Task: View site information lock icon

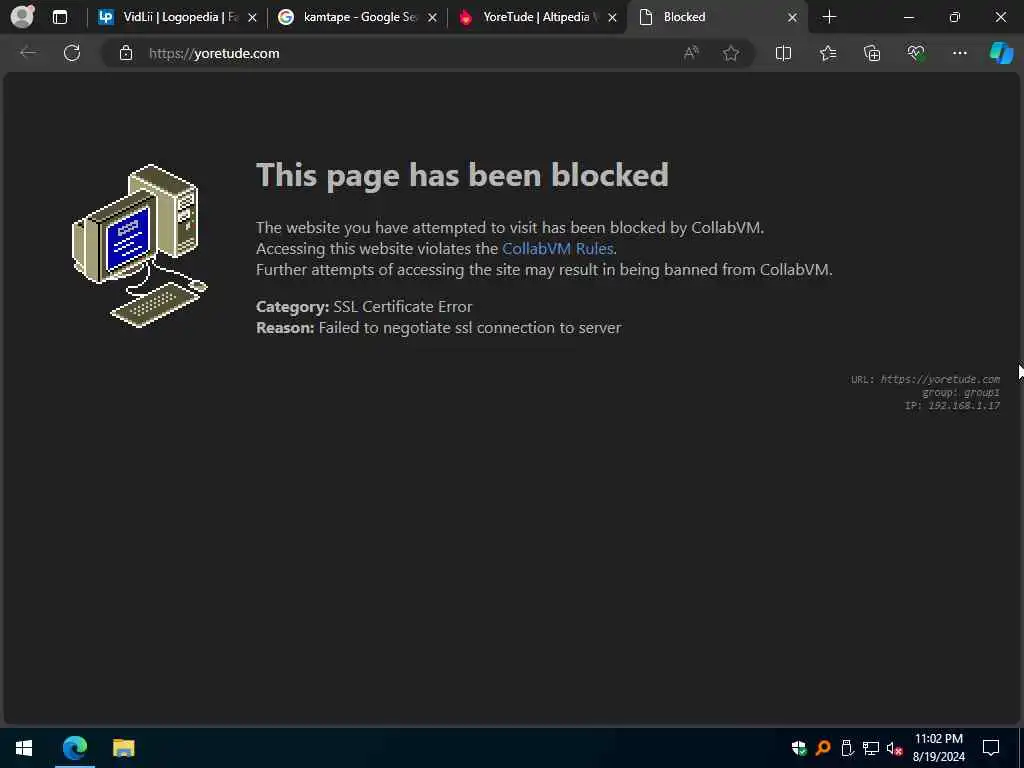Action: point(126,53)
